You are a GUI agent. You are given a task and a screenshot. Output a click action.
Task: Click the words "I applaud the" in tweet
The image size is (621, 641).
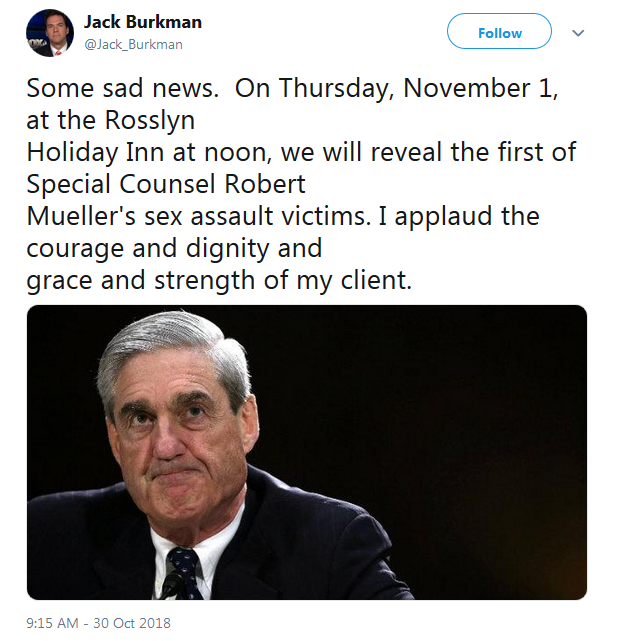click(459, 216)
